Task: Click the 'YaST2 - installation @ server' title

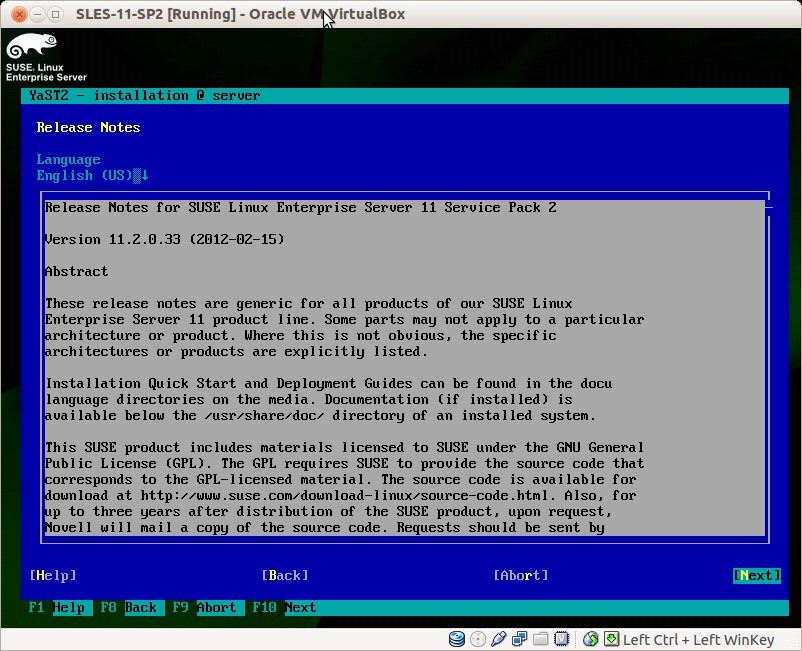Action: pos(145,96)
